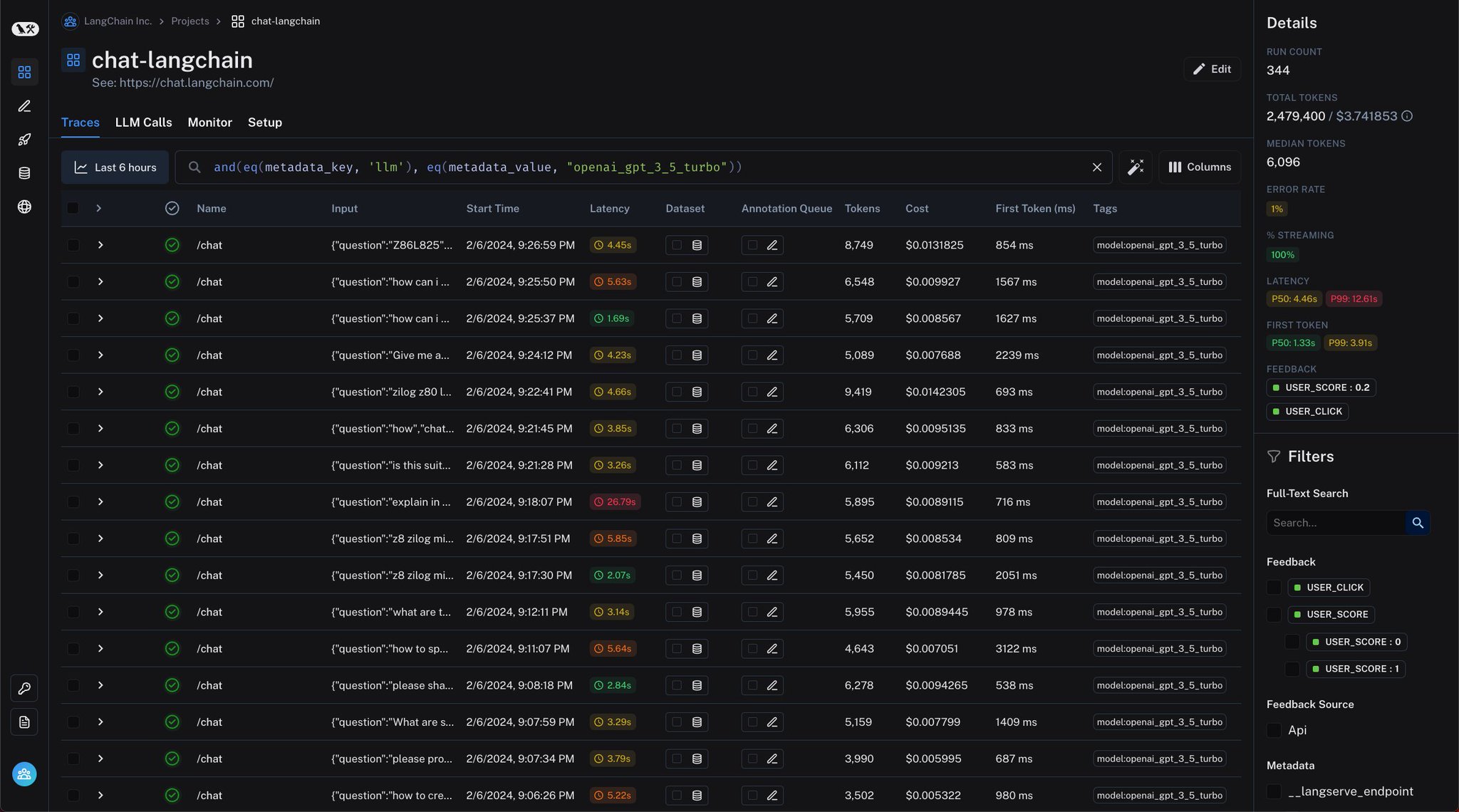Check the Api feedback source filter

pos(1274,730)
